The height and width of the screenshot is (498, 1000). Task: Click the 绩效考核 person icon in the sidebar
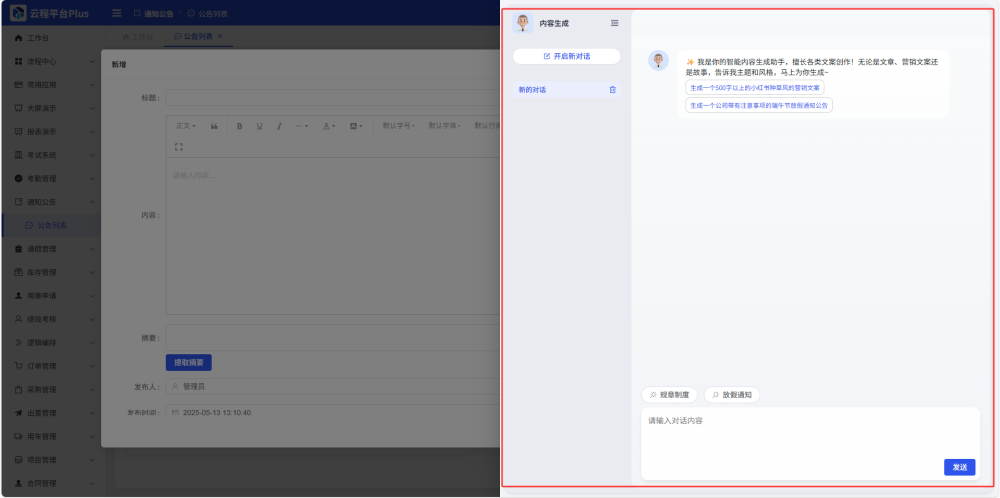18,319
